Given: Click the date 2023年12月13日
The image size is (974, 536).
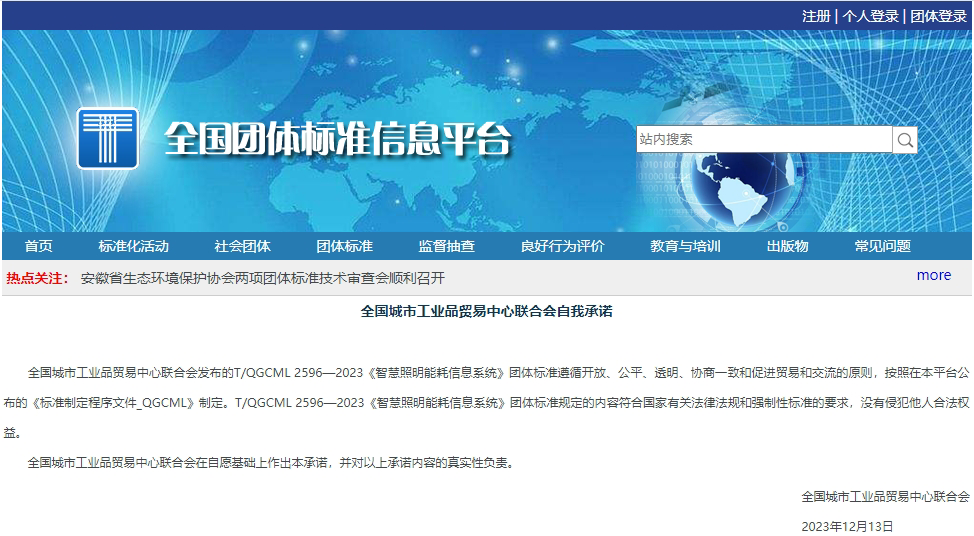Looking at the screenshot, I should click(847, 526).
